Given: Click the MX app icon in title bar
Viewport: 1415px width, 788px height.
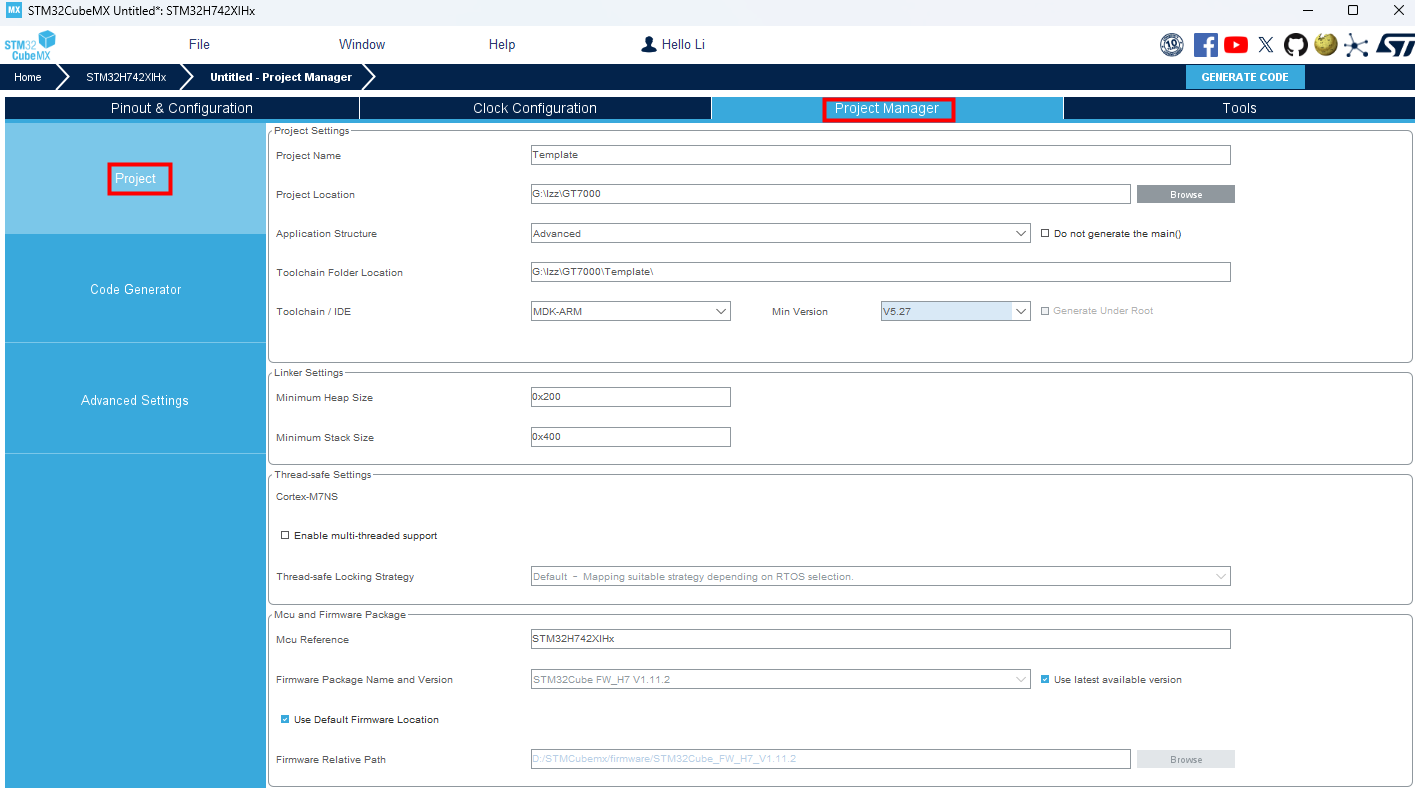Looking at the screenshot, I should click(x=14, y=10).
